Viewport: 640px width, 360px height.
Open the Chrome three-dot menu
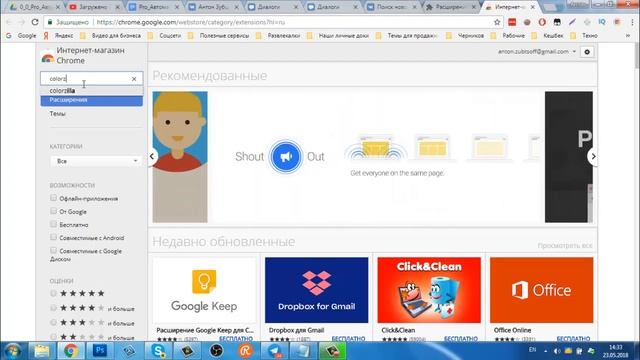632,22
